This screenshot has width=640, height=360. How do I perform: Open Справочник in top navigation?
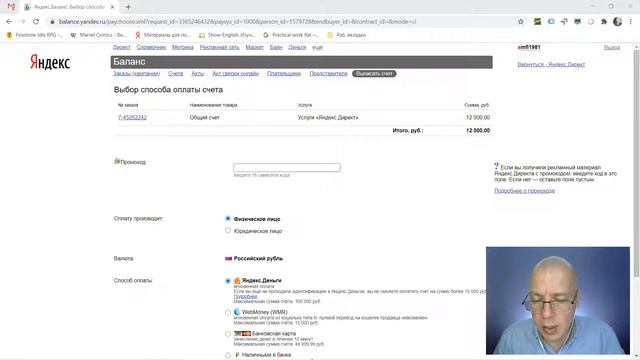tap(151, 47)
